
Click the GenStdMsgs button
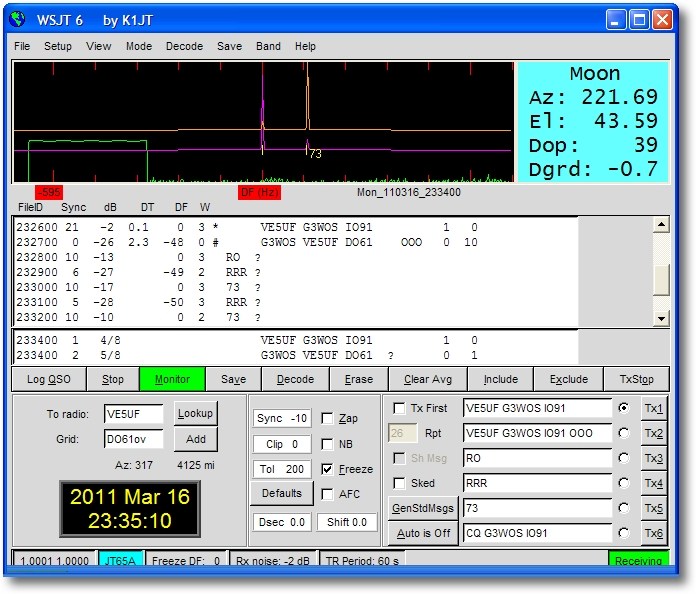[x=421, y=508]
